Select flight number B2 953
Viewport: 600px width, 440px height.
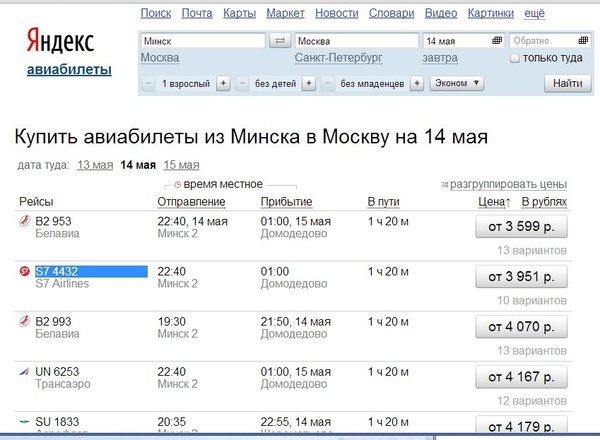click(x=53, y=221)
